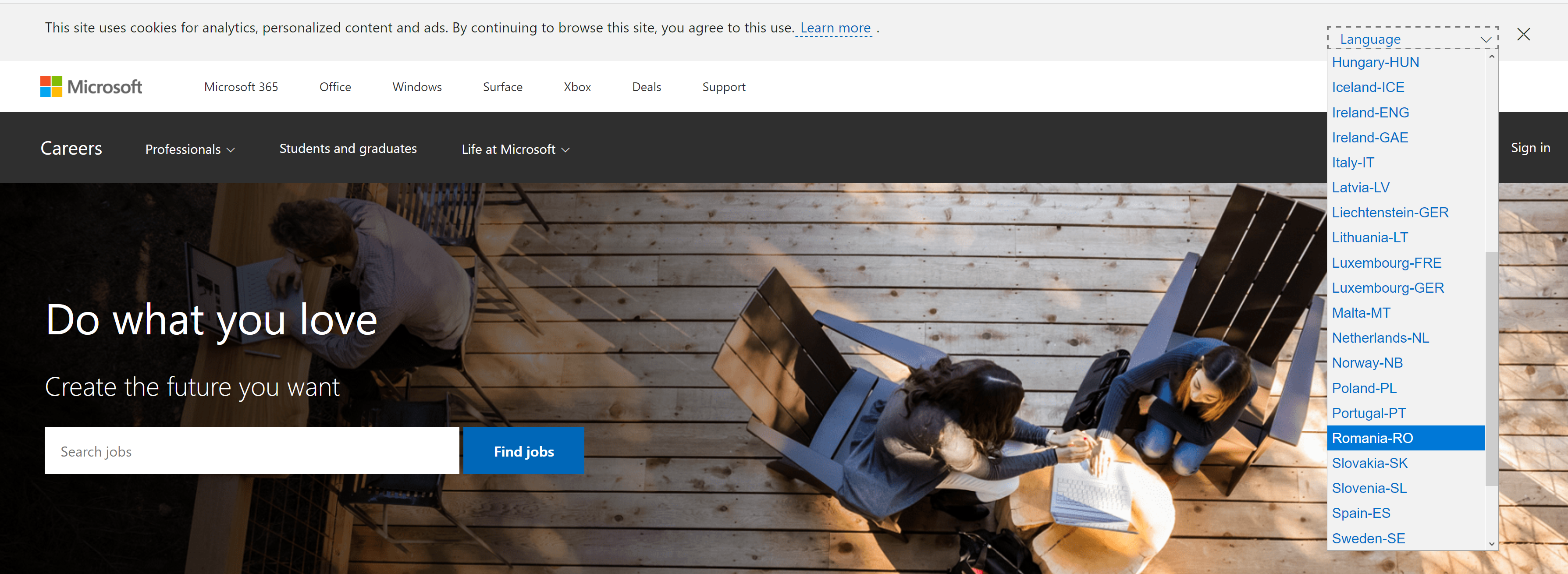Viewport: 1568px width, 574px height.
Task: Select Iceland-ICE language option
Action: (1406, 87)
